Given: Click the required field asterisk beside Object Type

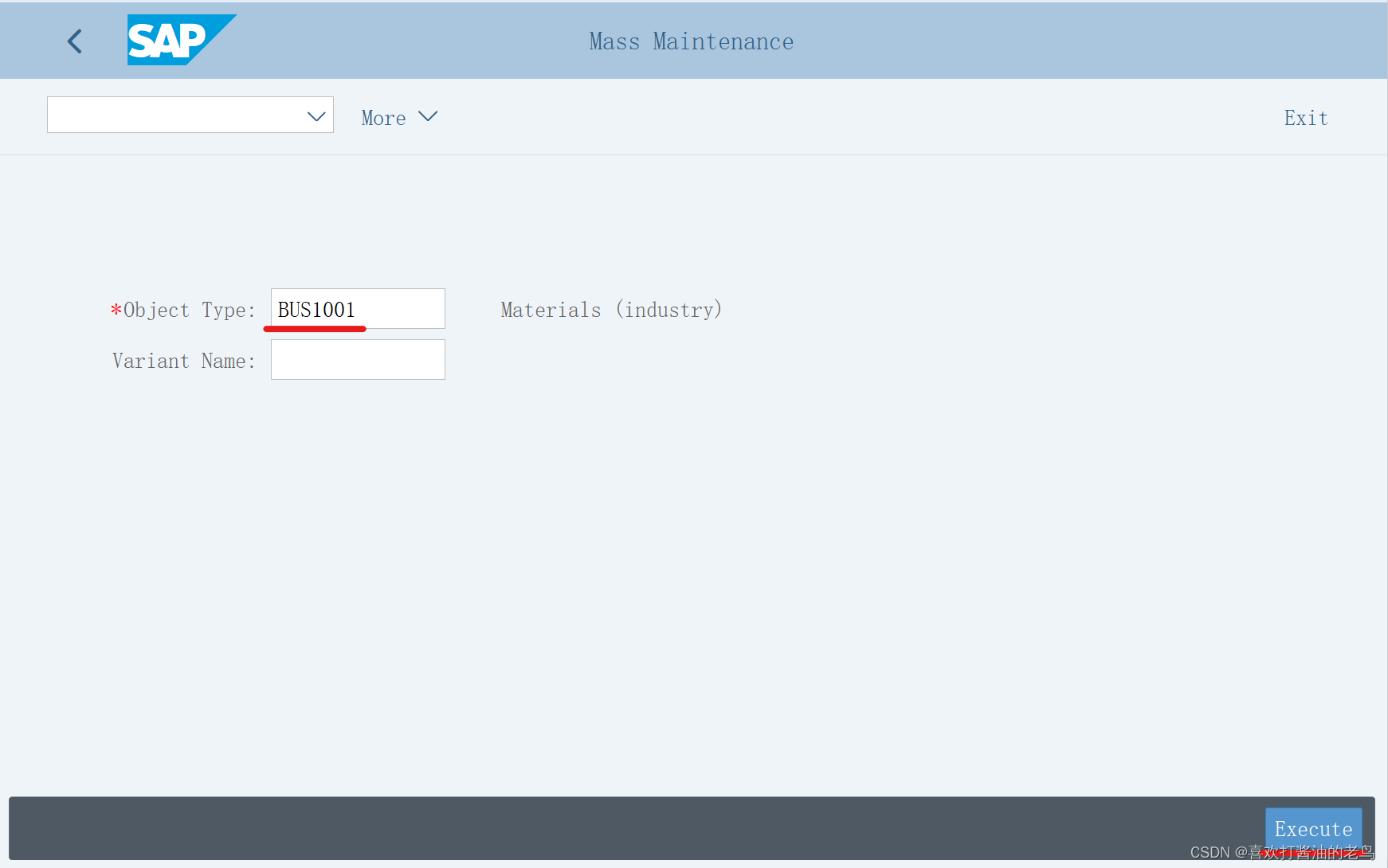Looking at the screenshot, I should tap(116, 310).
